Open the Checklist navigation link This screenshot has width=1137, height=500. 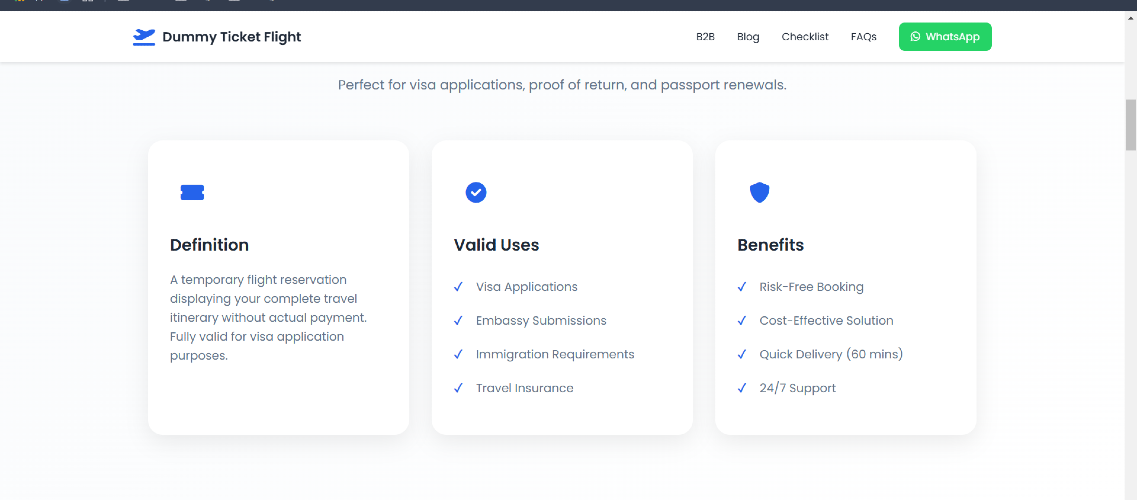[805, 37]
